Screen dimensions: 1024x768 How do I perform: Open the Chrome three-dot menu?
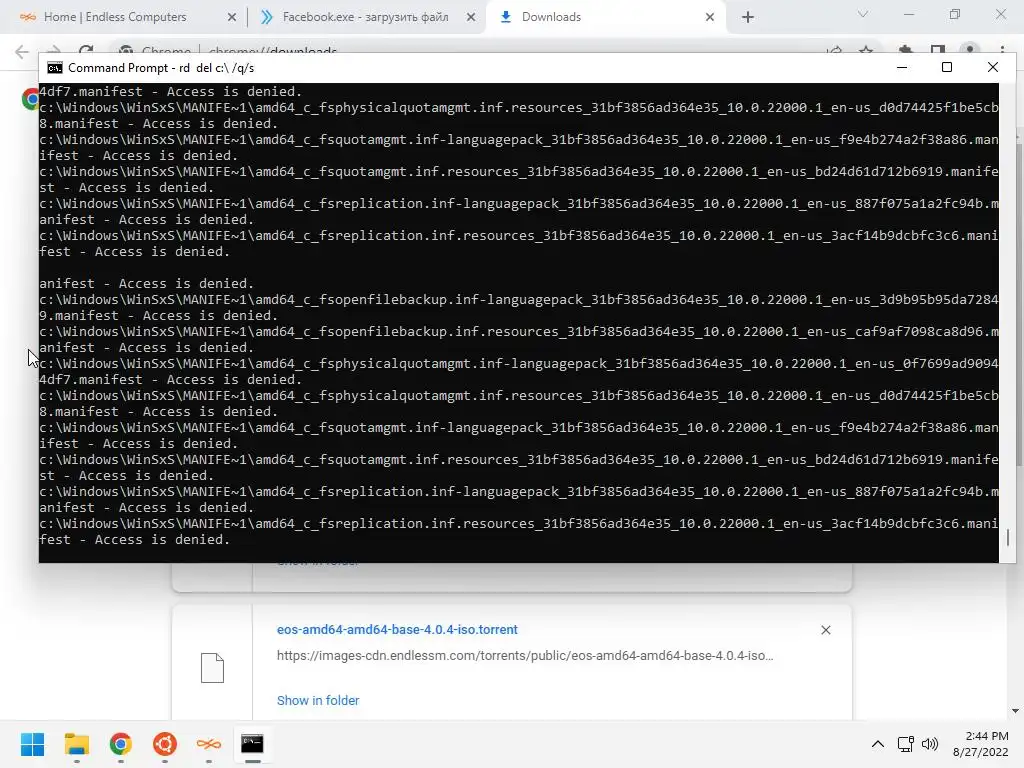(x=1002, y=50)
